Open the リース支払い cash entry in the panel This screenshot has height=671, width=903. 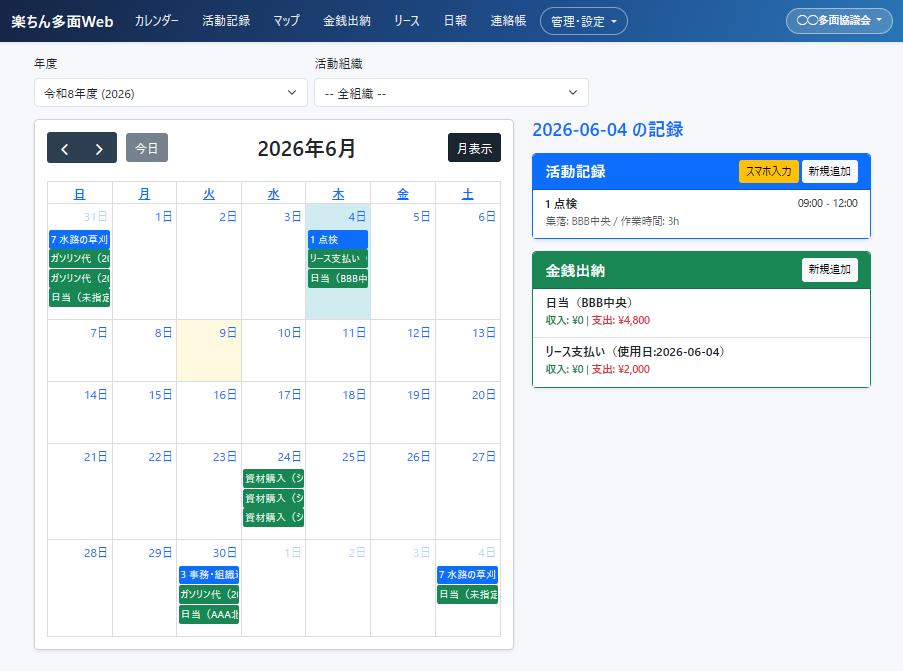pyautogui.click(x=701, y=361)
